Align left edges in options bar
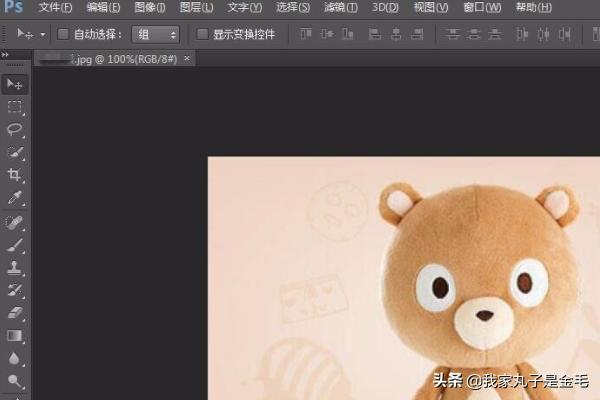Screen dimensions: 600x400 (375, 34)
